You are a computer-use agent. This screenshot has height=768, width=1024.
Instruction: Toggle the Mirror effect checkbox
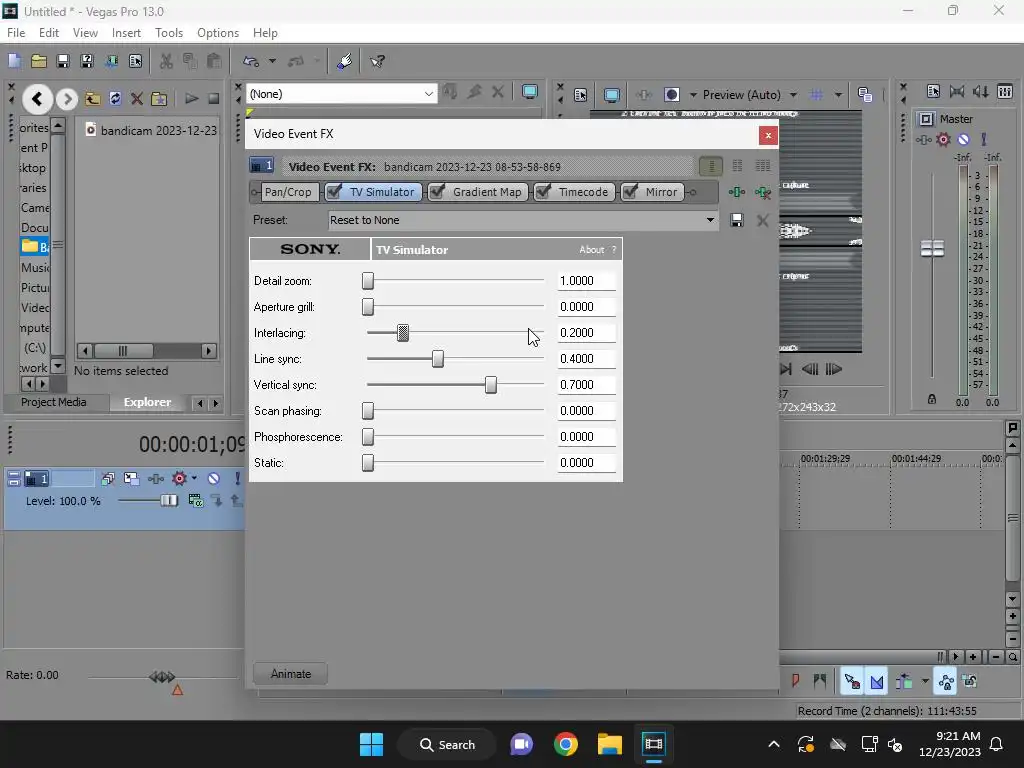(x=630, y=191)
